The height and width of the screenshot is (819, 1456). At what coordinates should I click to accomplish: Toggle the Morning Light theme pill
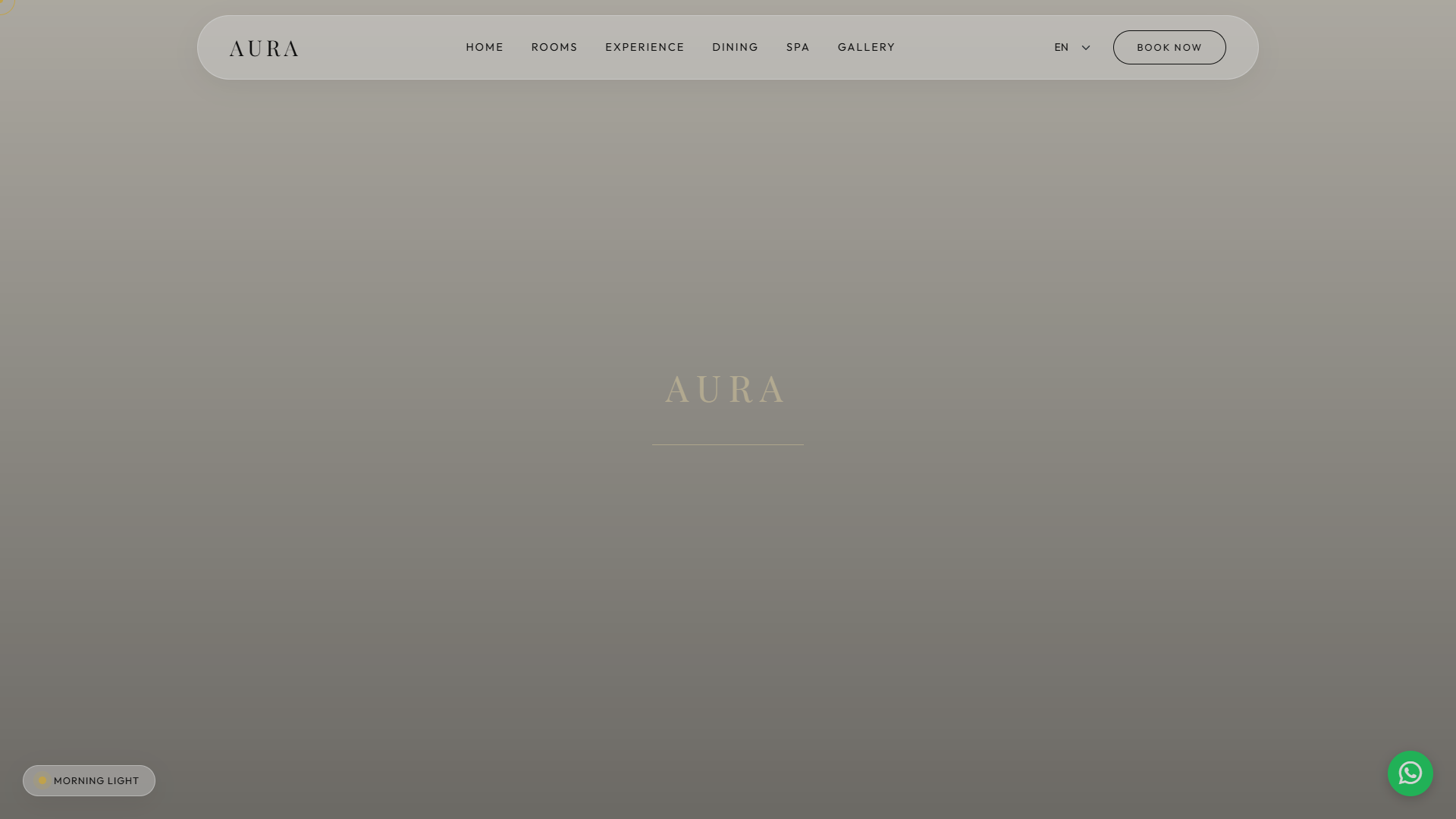(89, 780)
